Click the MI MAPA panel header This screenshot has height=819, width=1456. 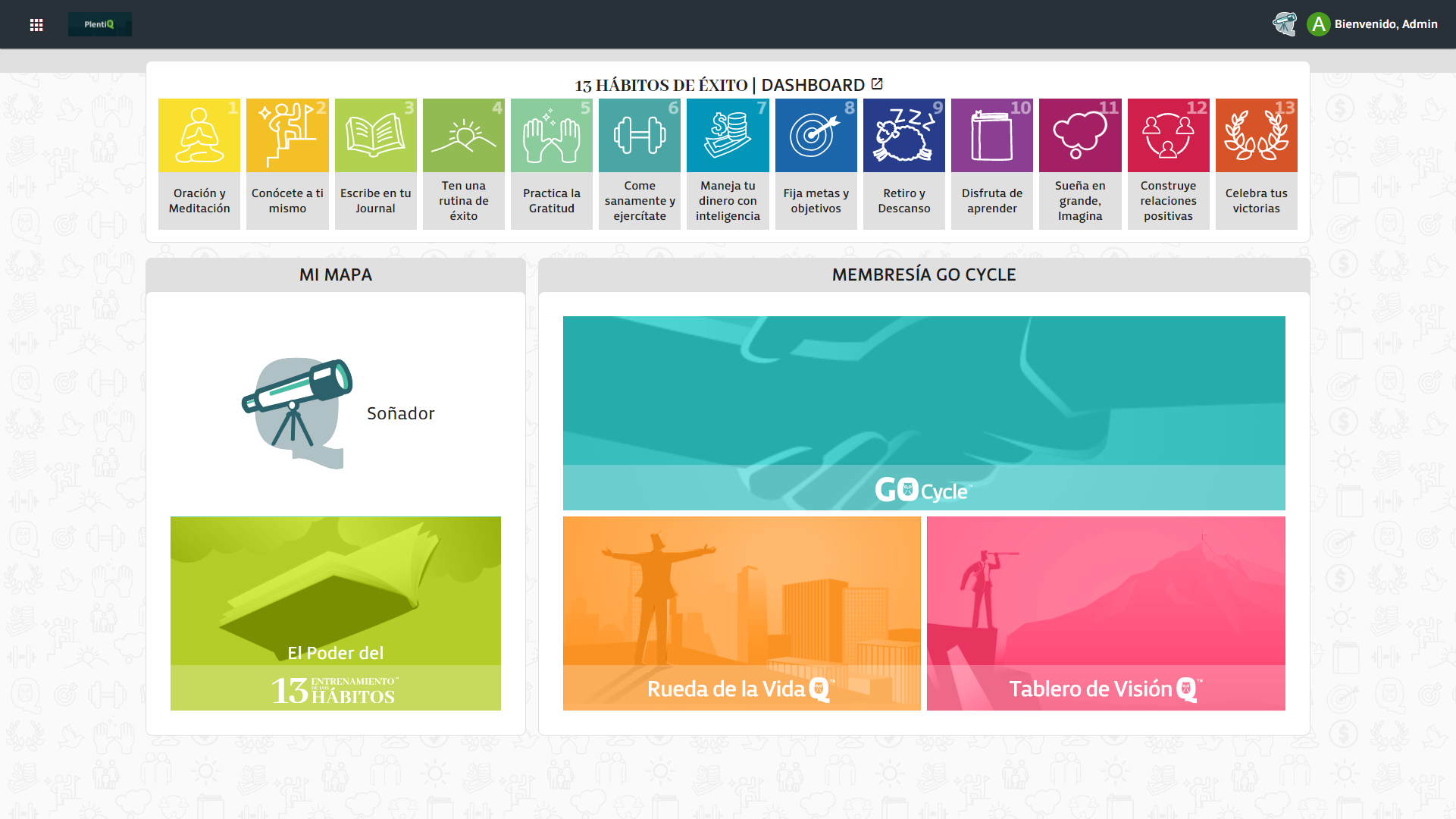point(336,275)
